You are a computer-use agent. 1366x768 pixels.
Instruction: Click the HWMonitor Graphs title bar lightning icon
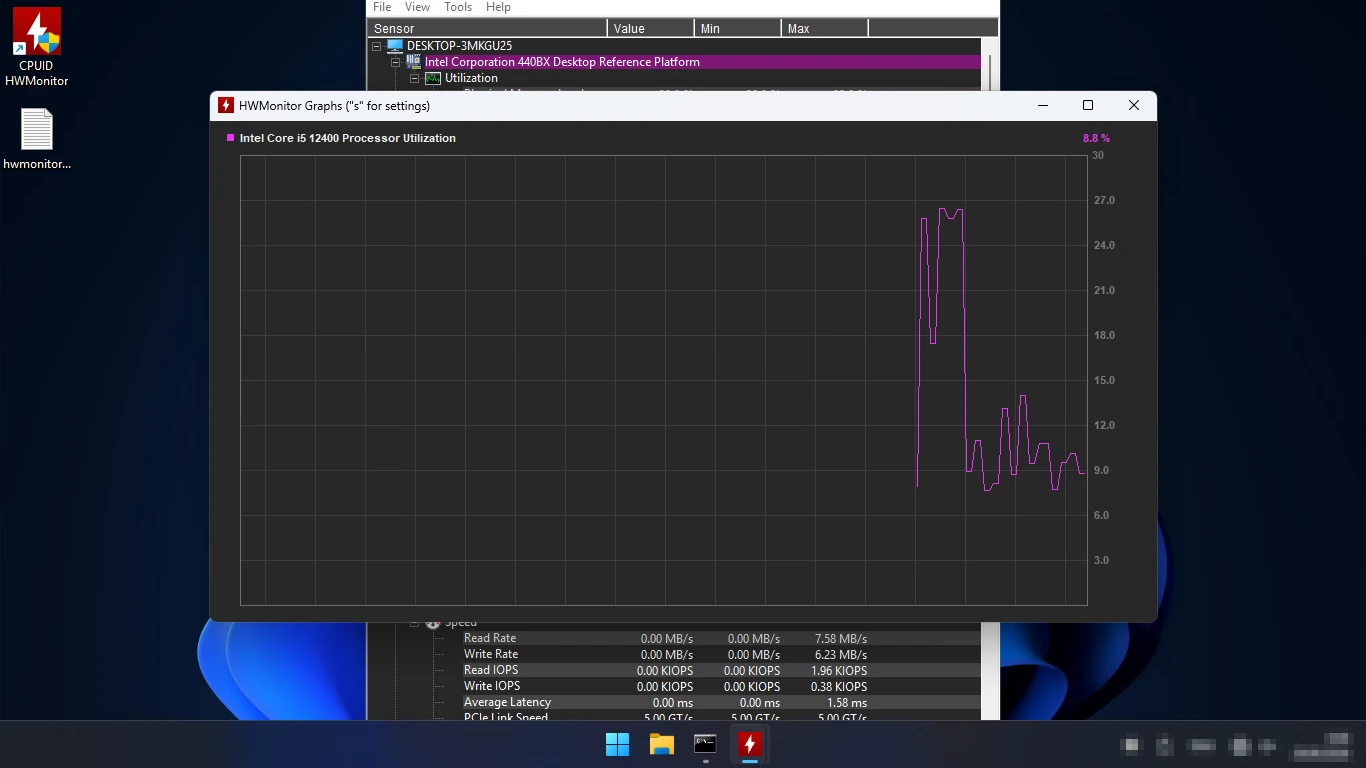[226, 106]
